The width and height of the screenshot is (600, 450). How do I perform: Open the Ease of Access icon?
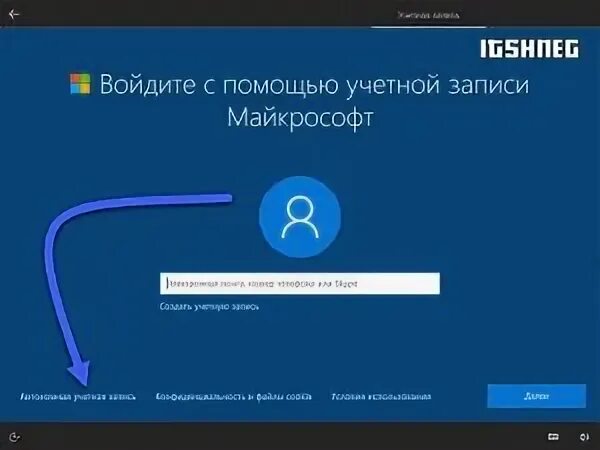click(14, 437)
